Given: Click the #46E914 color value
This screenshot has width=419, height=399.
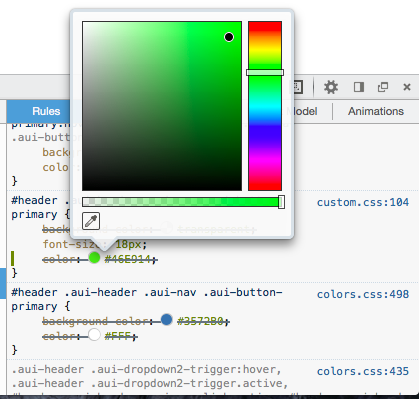Looking at the screenshot, I should pos(128,259).
